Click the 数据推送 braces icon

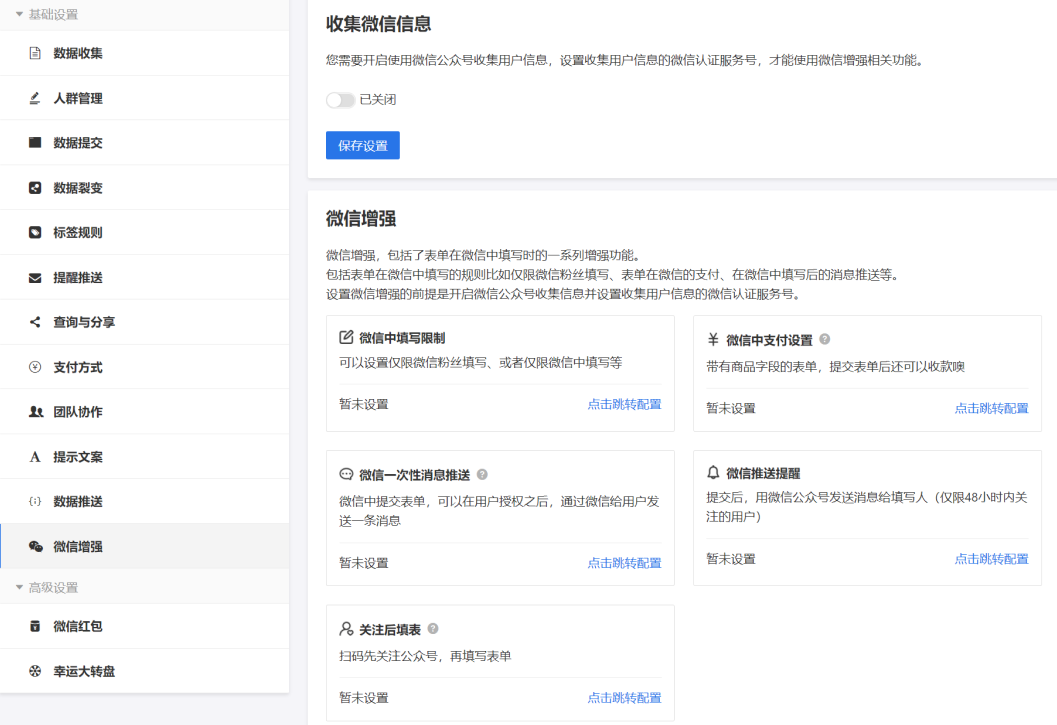[x=35, y=501]
